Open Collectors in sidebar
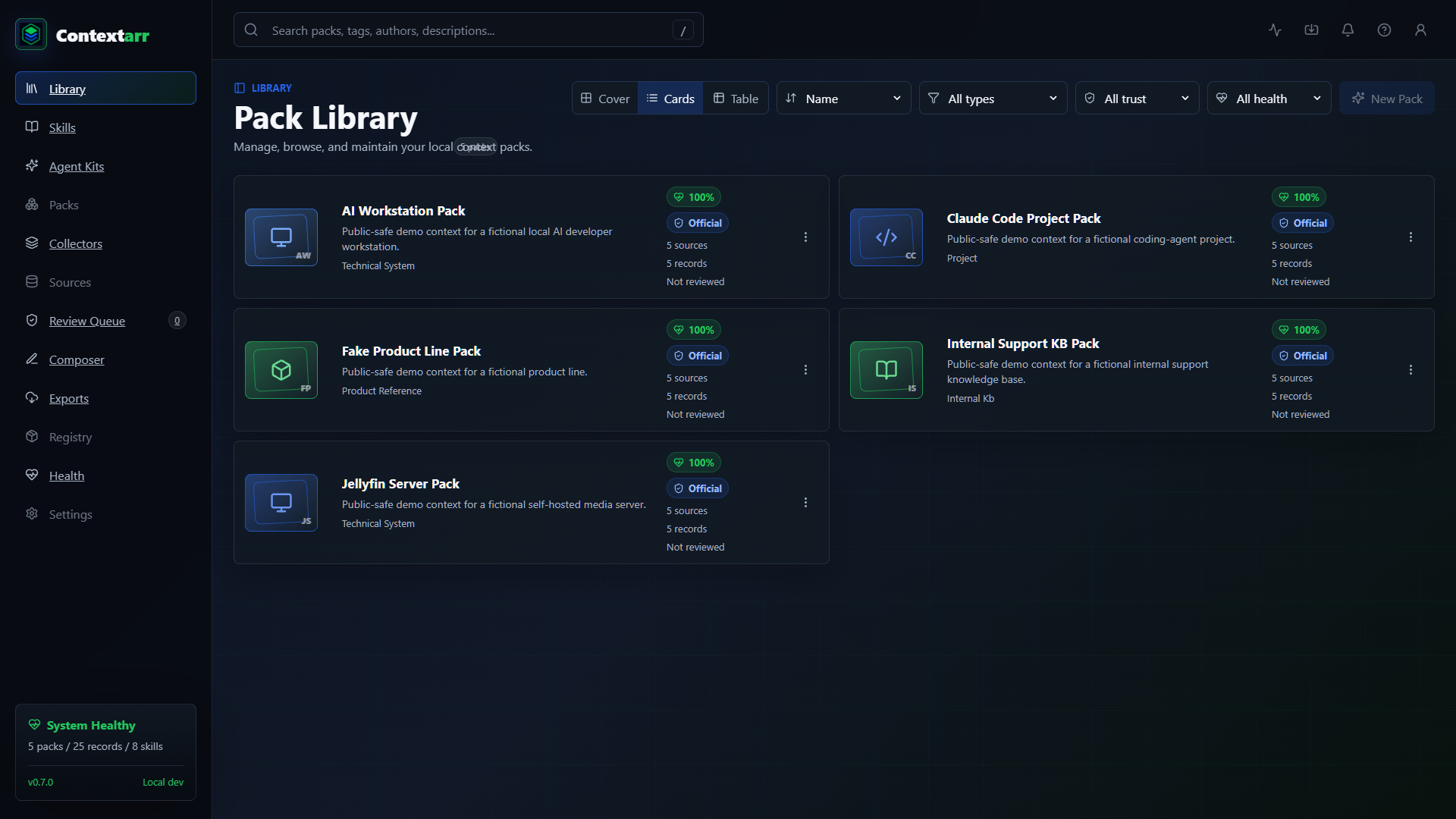Image resolution: width=1456 pixels, height=819 pixels. (x=105, y=243)
